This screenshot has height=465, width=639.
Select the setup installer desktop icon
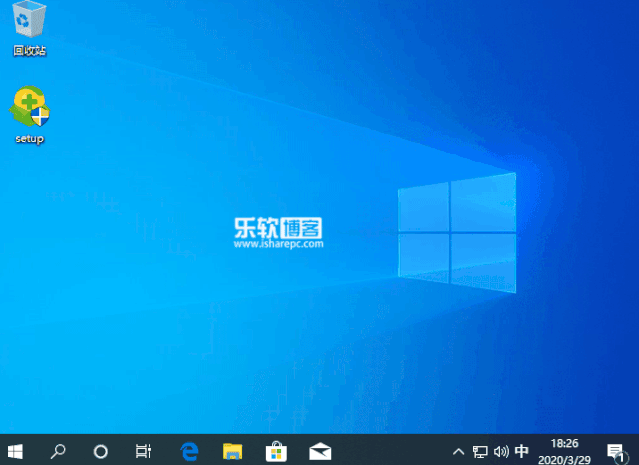pyautogui.click(x=29, y=106)
